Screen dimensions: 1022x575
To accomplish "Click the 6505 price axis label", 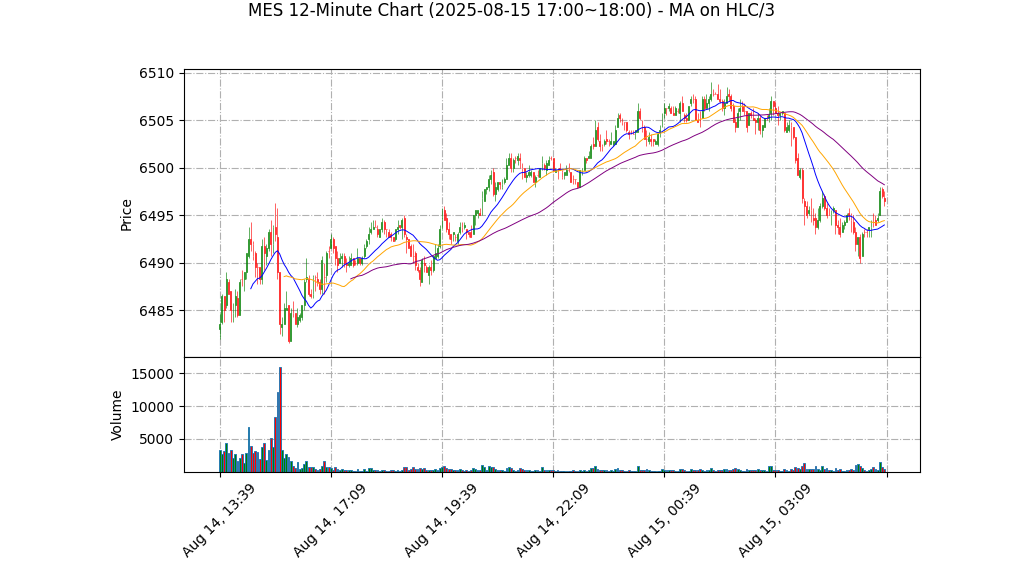I will pyautogui.click(x=156, y=121).
